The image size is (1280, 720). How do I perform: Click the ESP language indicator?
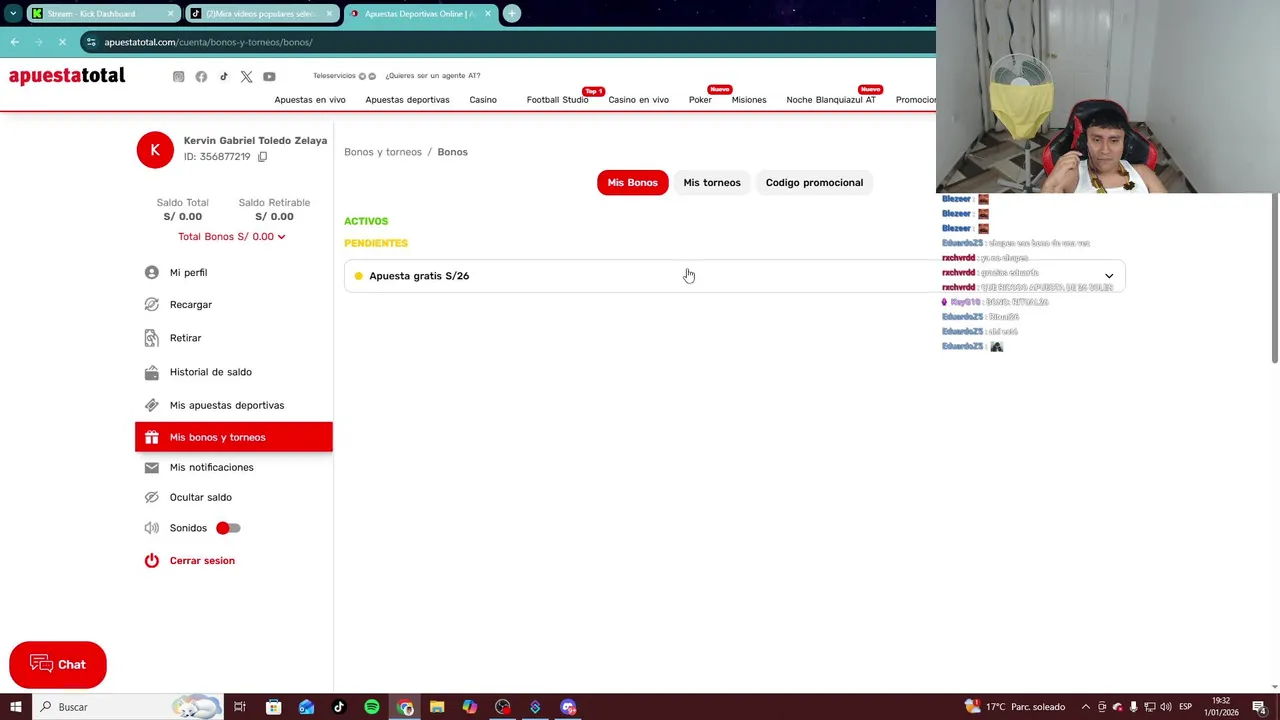click(x=1186, y=707)
